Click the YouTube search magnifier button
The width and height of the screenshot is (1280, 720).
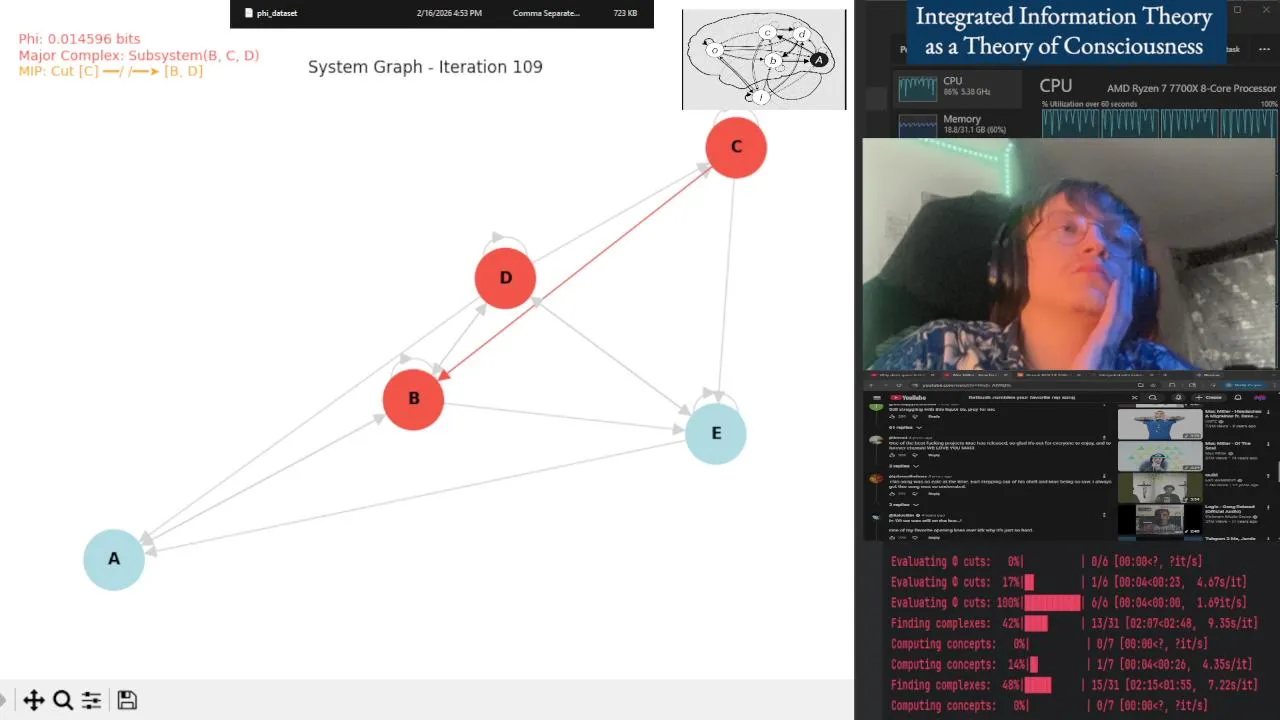tap(1153, 398)
